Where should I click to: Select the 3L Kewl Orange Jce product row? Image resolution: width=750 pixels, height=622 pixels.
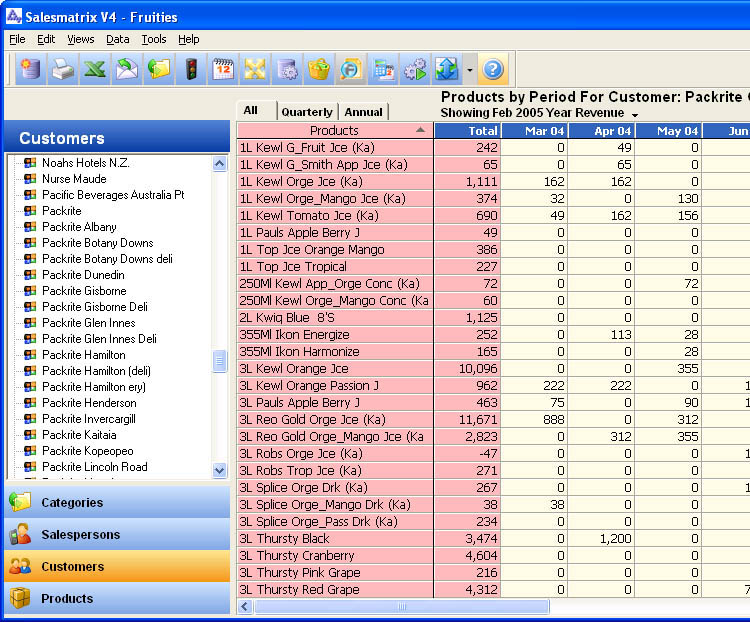pyautogui.click(x=335, y=369)
